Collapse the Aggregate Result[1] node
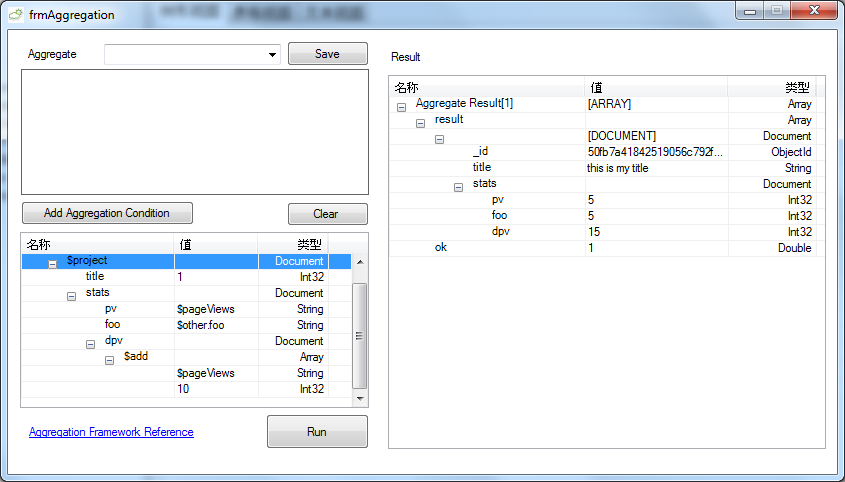Viewport: 845px width, 482px height. coord(401,107)
